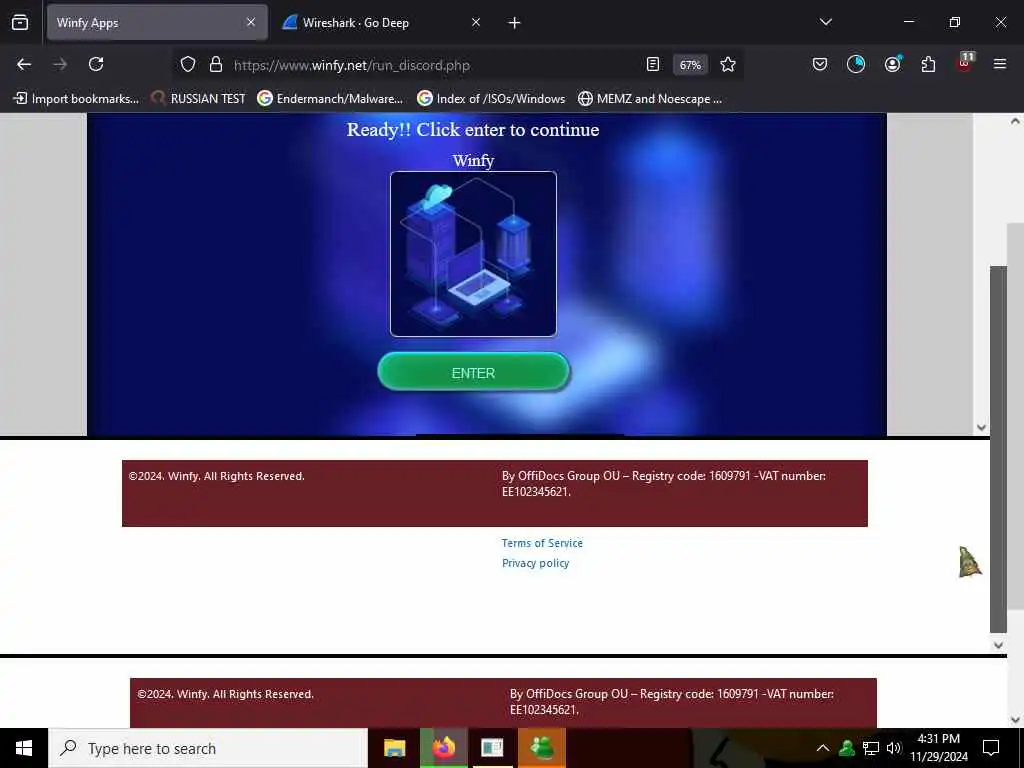Open network status tray icon
This screenshot has width=1024, height=768.
point(871,748)
